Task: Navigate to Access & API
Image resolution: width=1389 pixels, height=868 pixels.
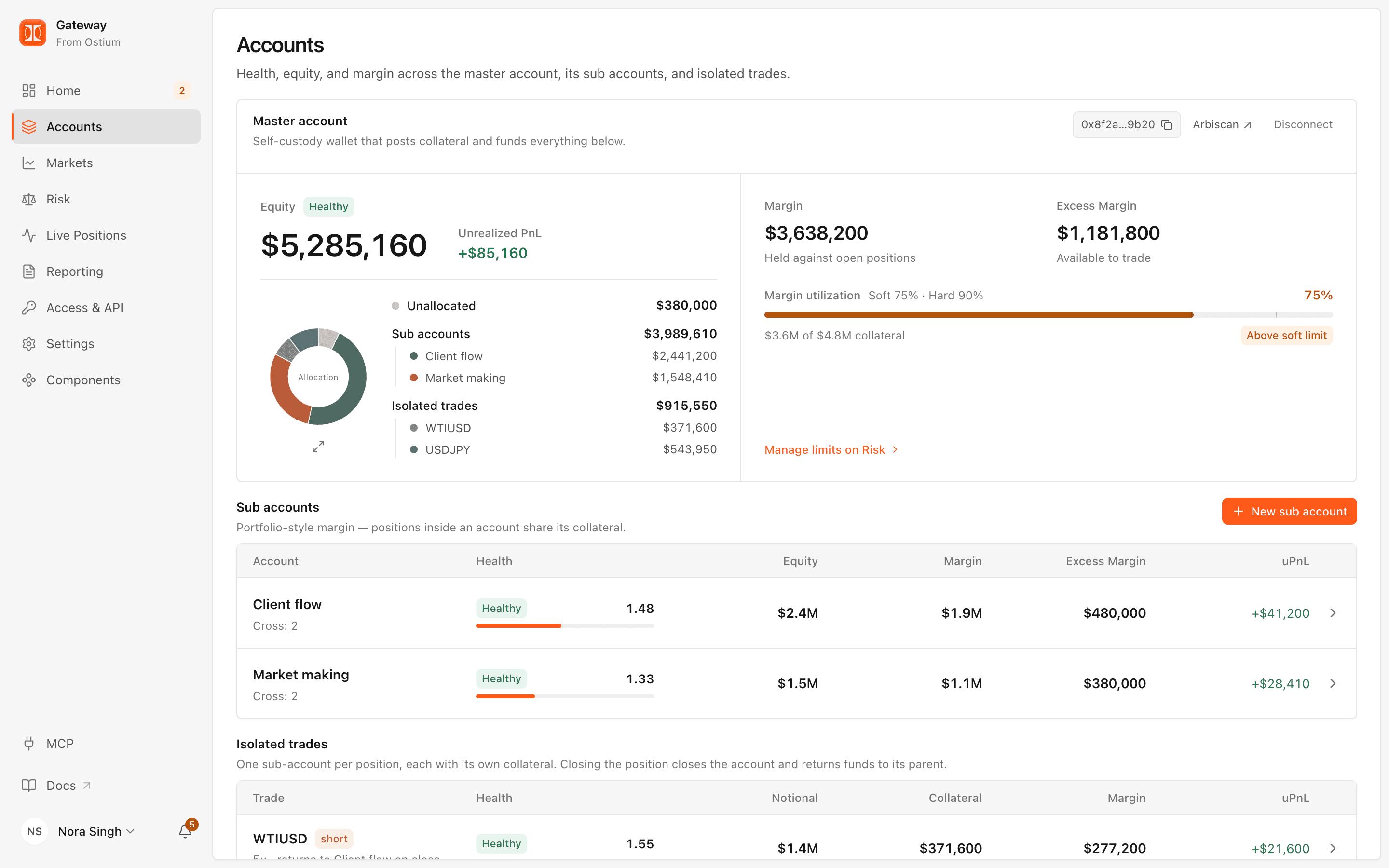Action: 106,308
